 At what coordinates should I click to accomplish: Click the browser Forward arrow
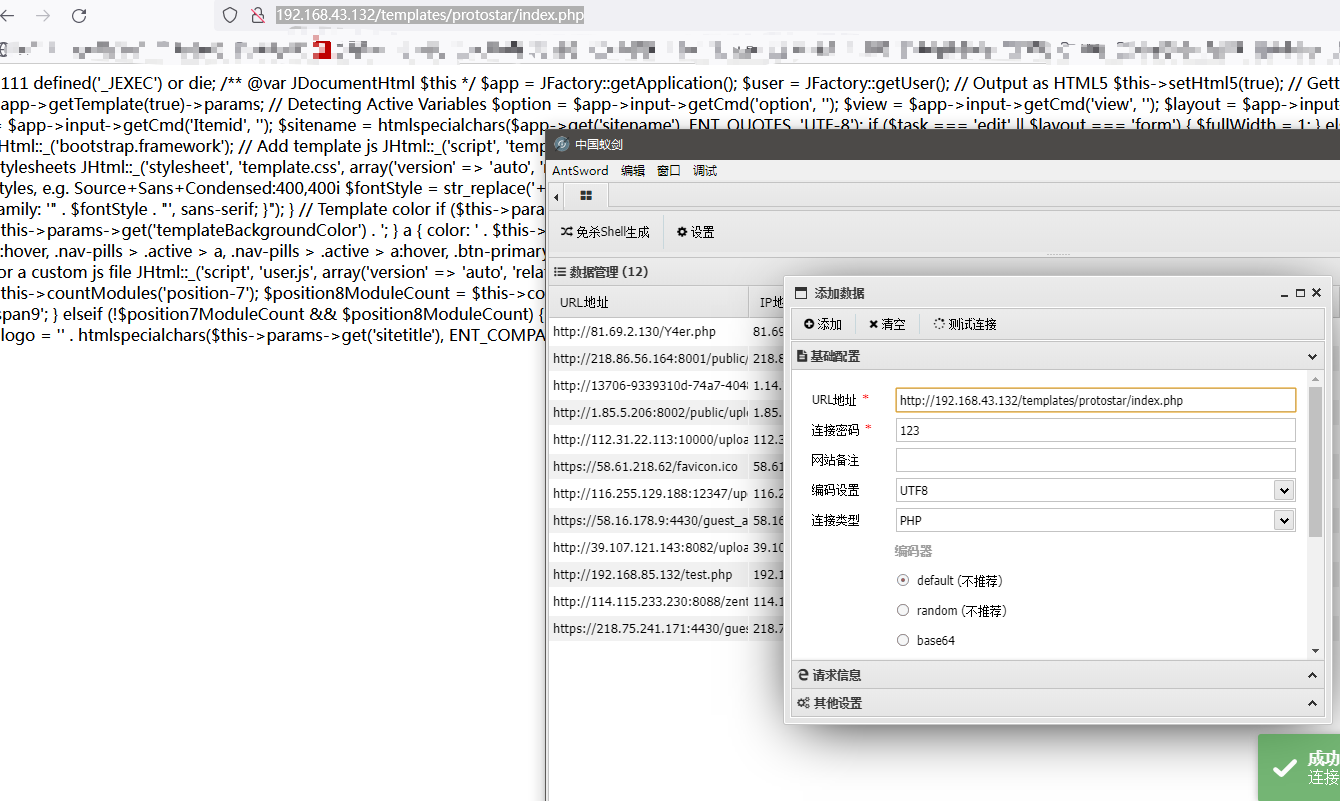42,15
